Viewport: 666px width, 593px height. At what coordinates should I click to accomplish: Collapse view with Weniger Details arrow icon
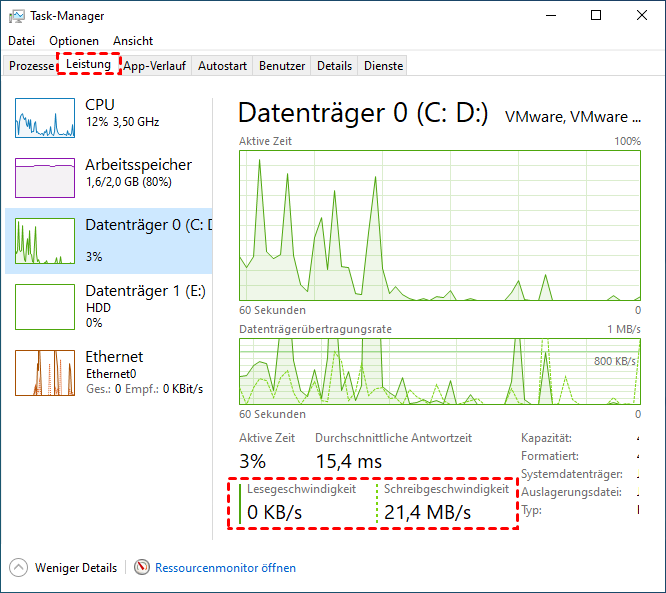pos(18,568)
